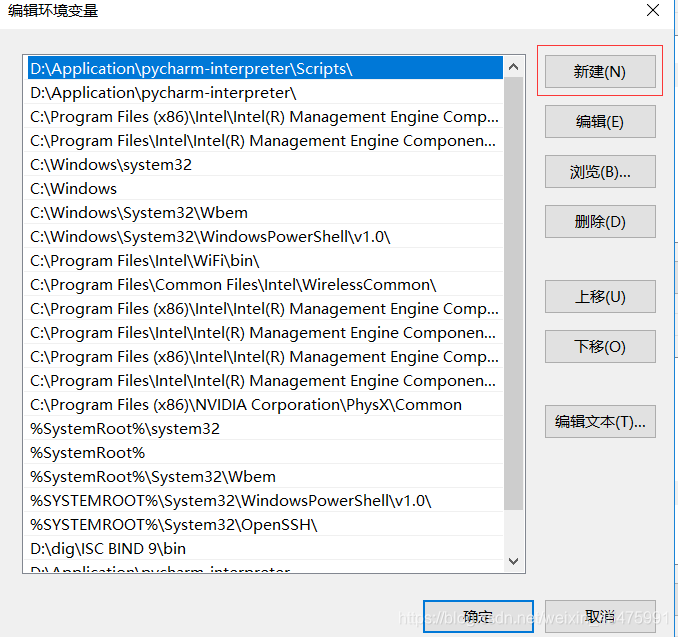
Task: Click the list scrollbar down arrow
Action: 514,561
